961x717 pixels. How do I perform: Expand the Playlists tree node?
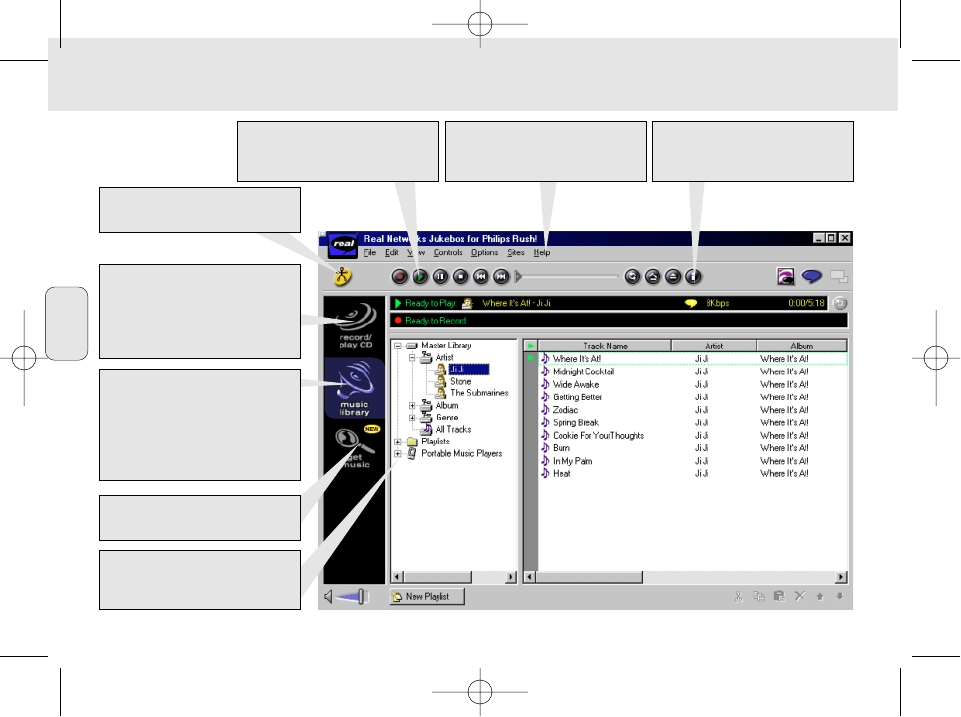tap(398, 442)
